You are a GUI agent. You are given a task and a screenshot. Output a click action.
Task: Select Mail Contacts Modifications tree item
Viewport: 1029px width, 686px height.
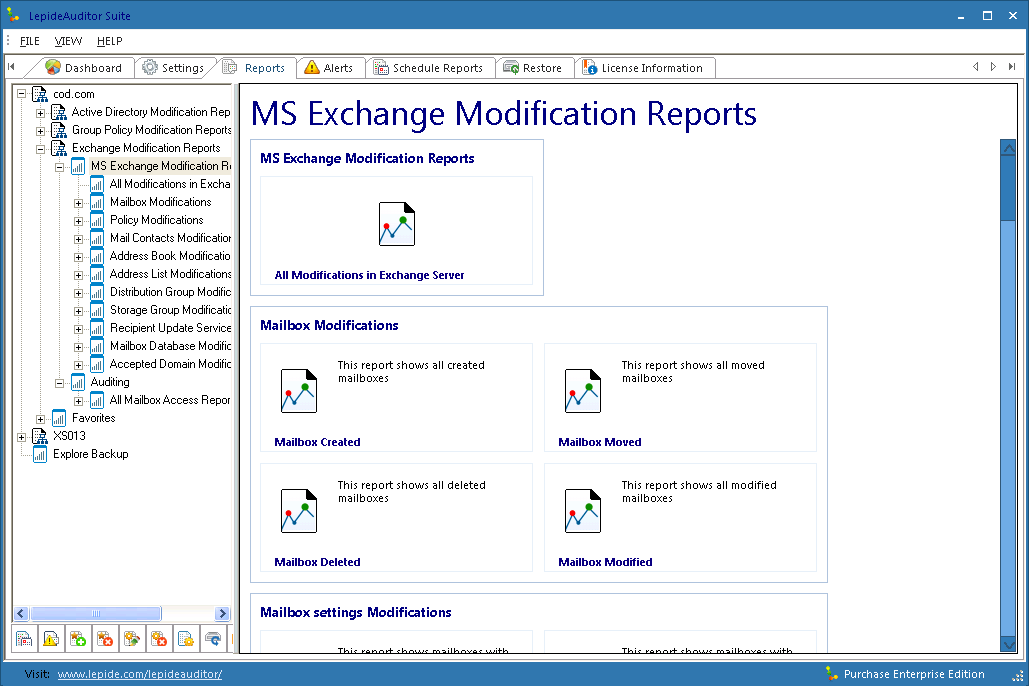(x=171, y=238)
